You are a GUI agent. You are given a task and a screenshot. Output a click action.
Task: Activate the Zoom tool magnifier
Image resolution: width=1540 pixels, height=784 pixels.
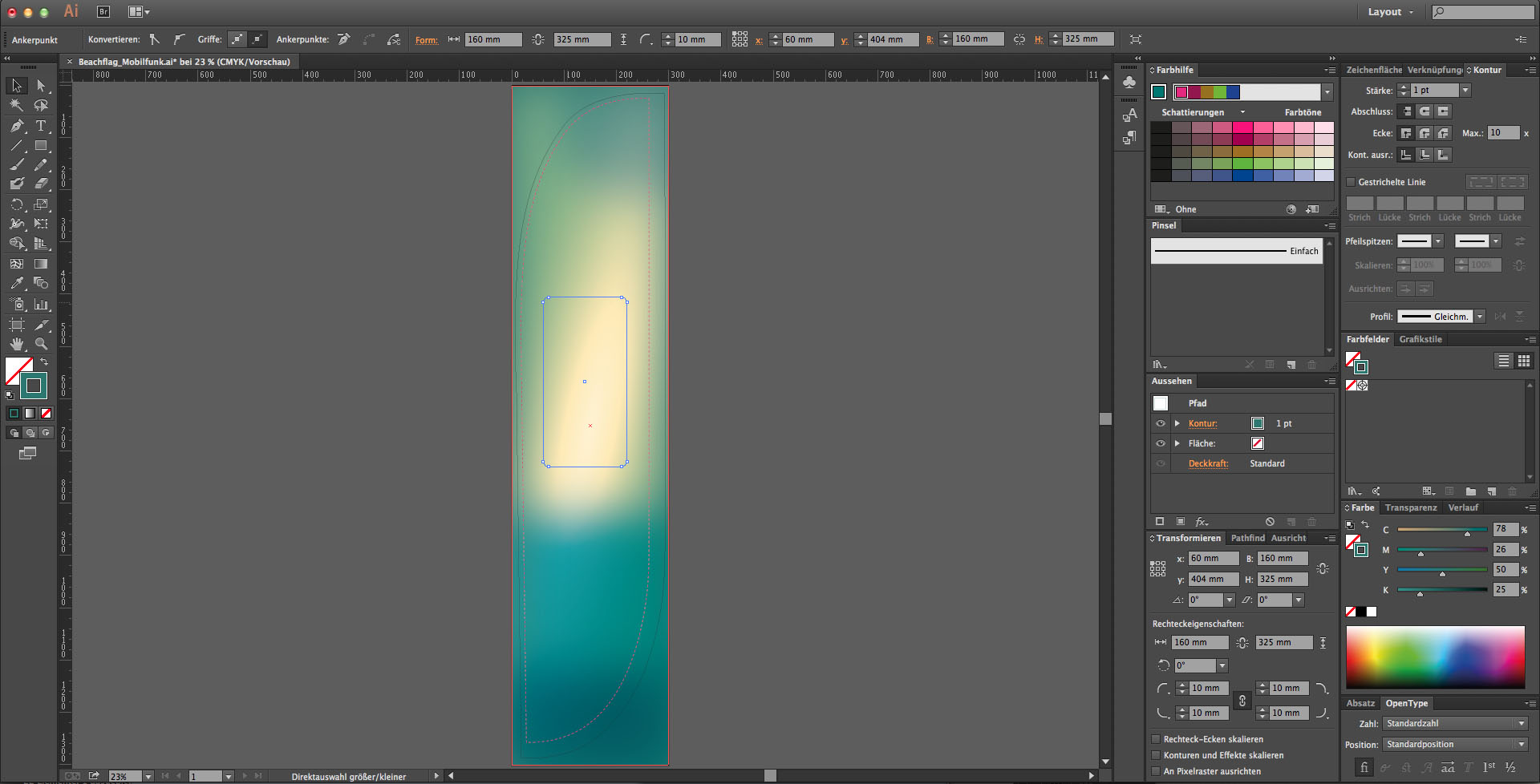click(x=41, y=344)
